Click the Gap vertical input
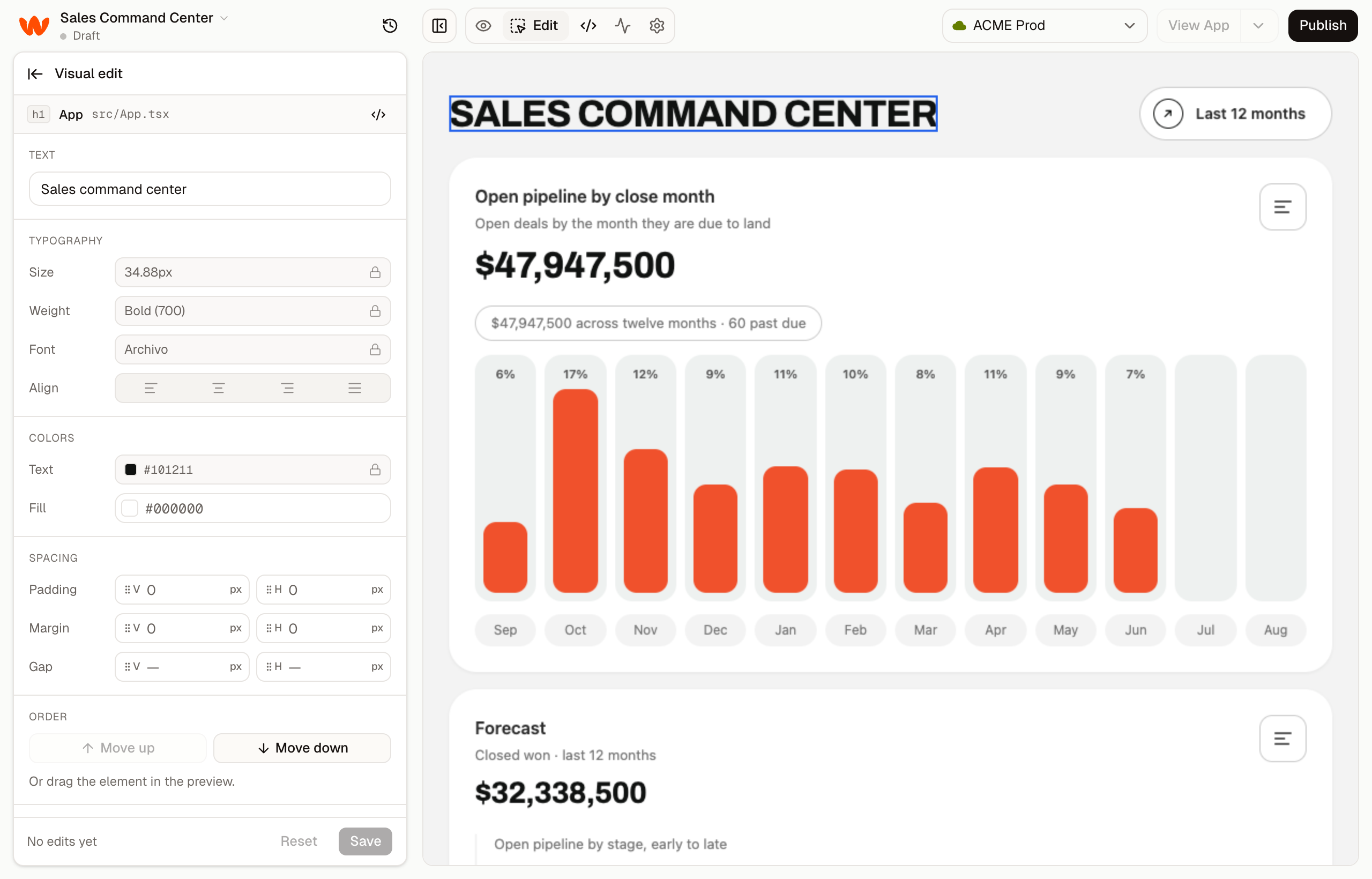This screenshot has height=879, width=1372. click(x=182, y=667)
